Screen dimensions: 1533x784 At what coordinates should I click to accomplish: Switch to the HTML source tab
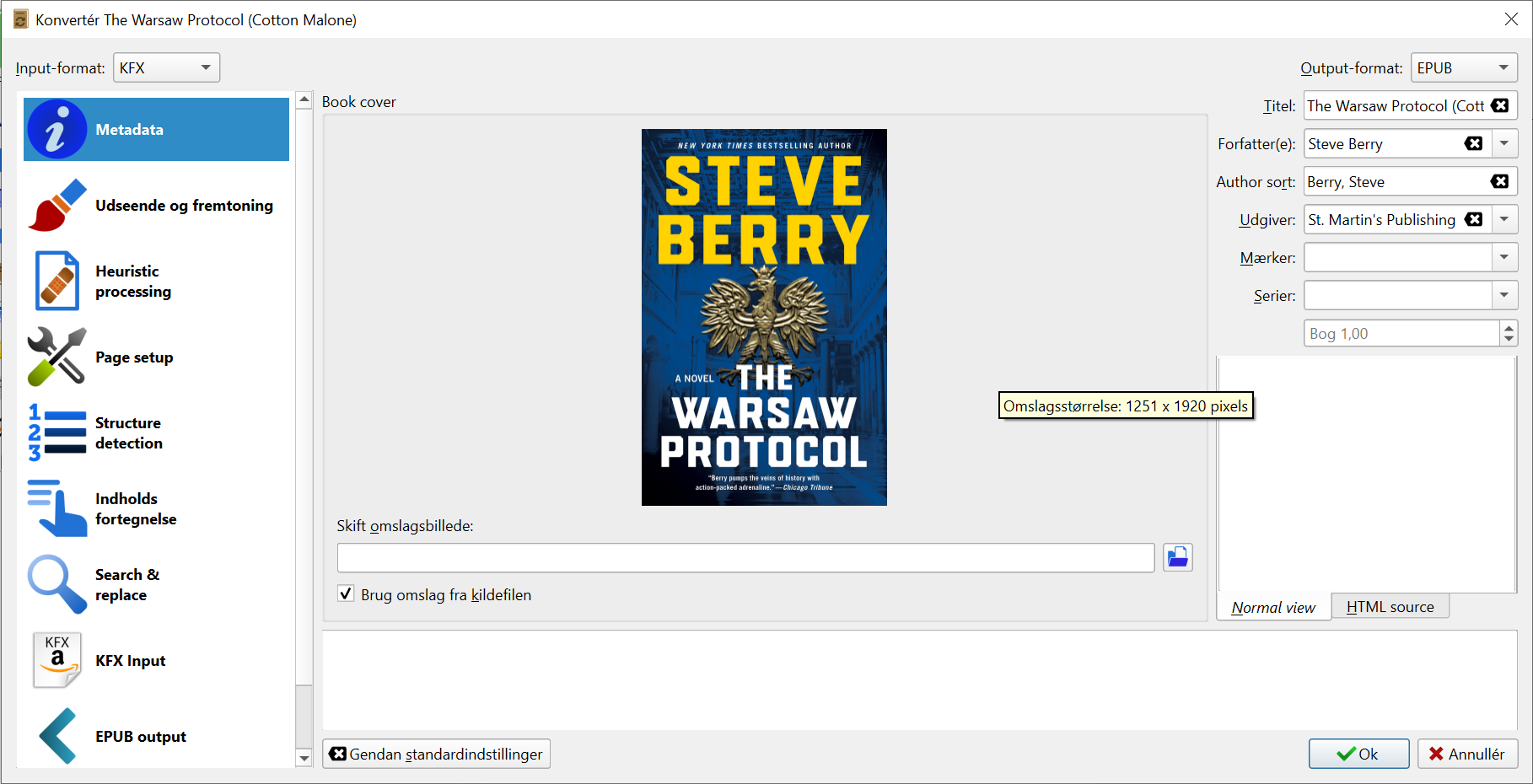(x=1390, y=606)
